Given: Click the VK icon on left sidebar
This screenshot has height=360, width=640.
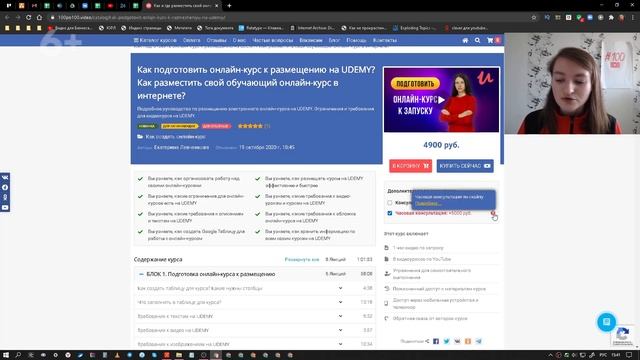Looking at the screenshot, I should tap(5, 178).
